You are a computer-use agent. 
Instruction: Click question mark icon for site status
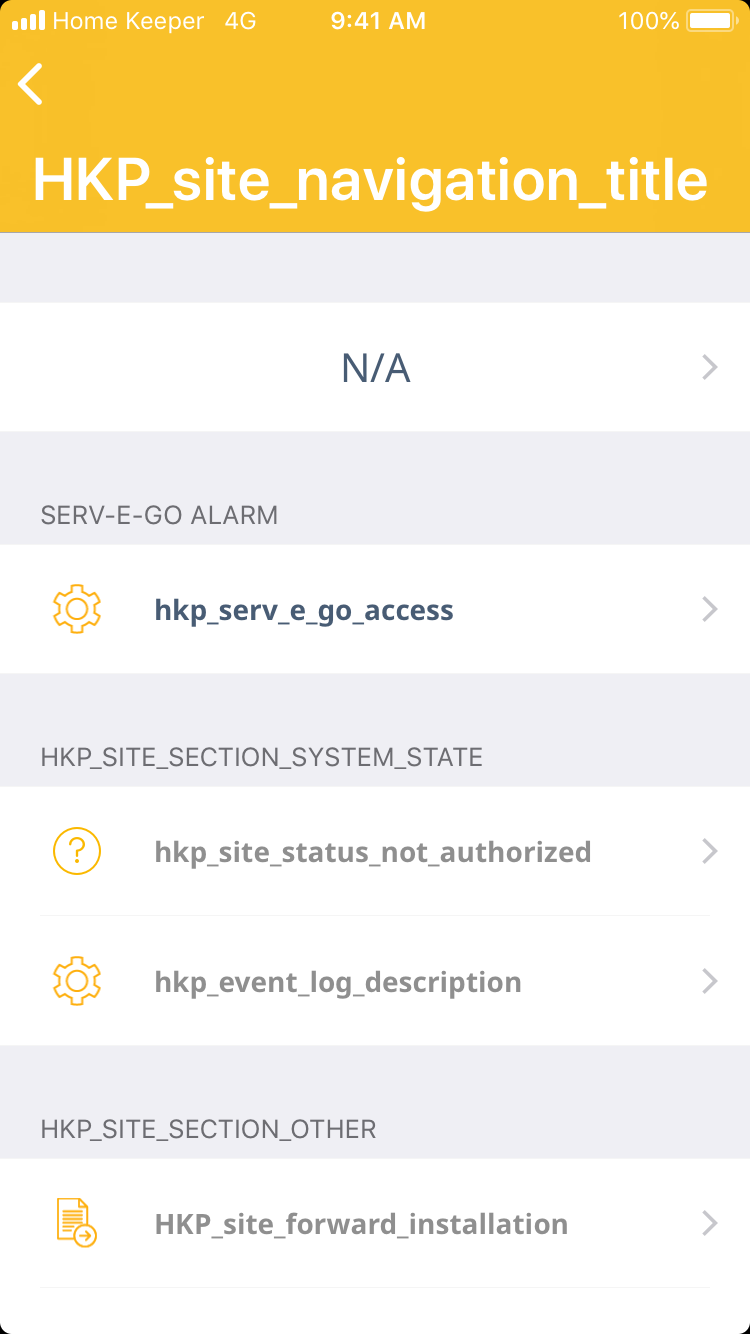77,852
